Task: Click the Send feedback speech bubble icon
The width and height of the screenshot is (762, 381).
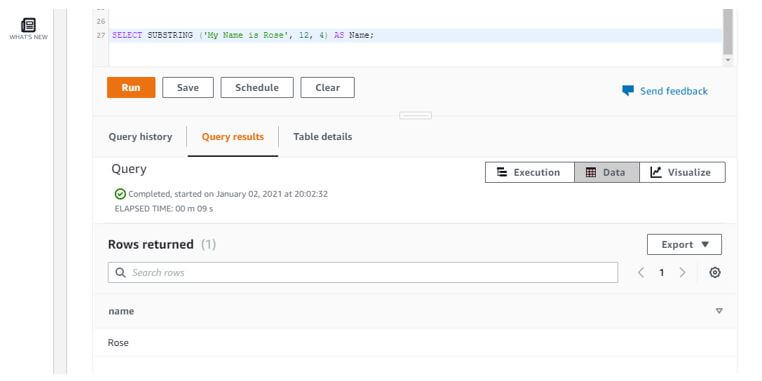Action: pyautogui.click(x=628, y=91)
